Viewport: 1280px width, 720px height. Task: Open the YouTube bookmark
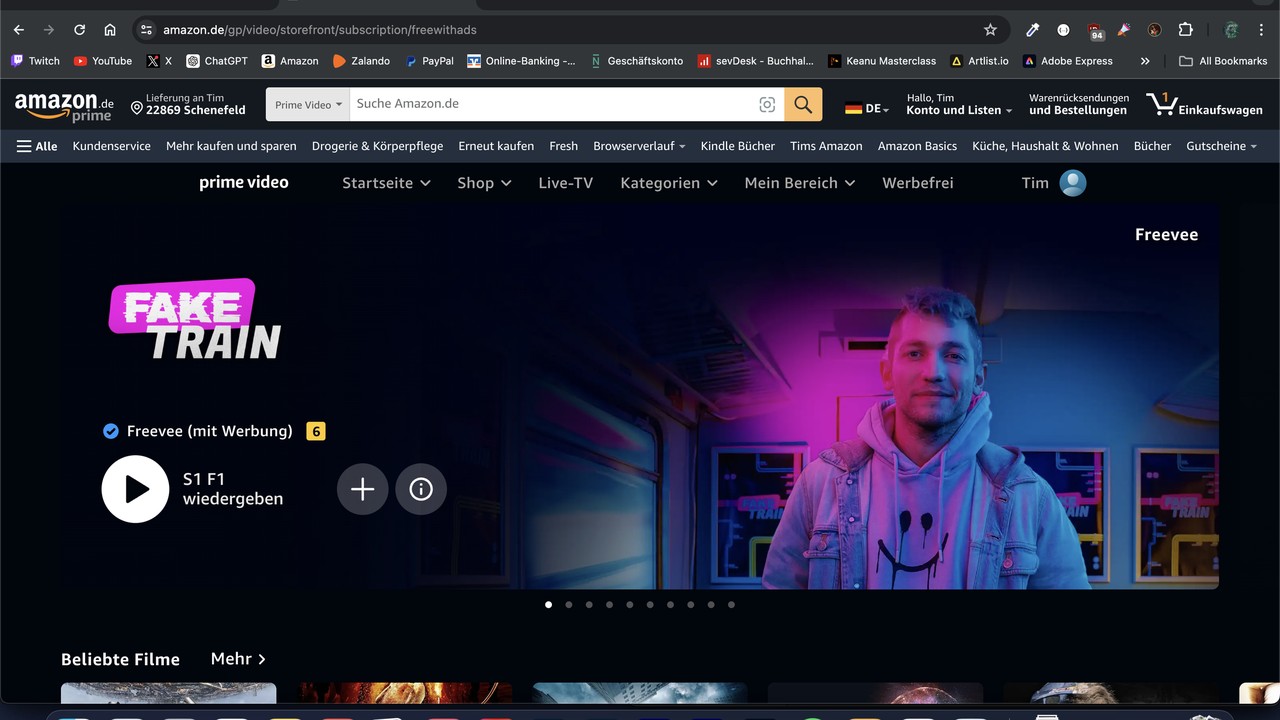[103, 61]
